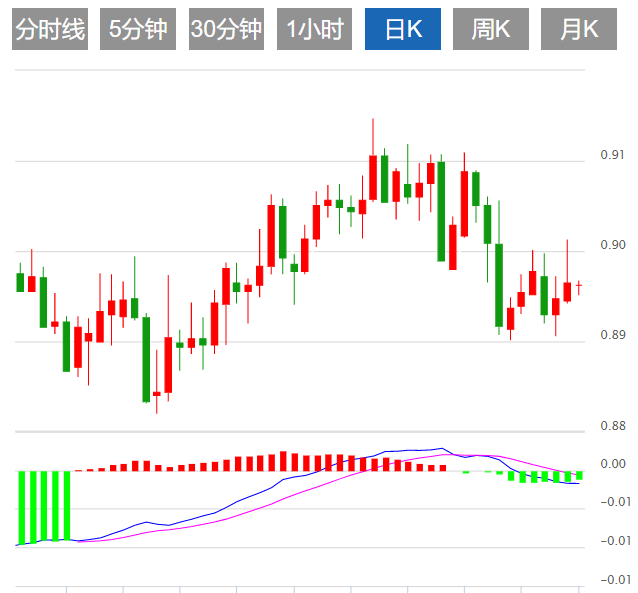Switch to the 周K weekly chart

[x=491, y=29]
